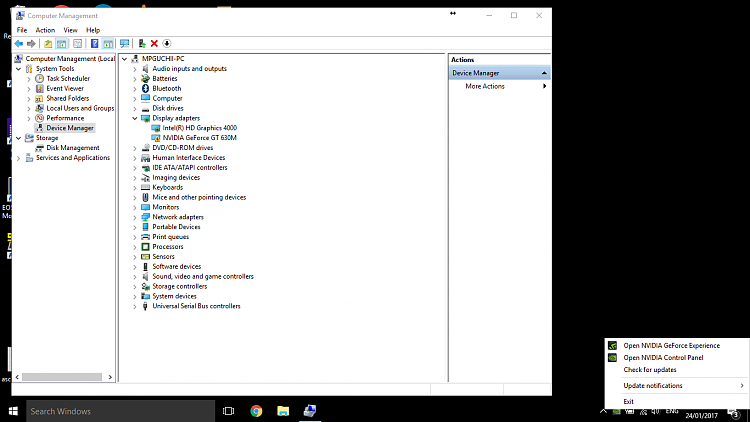
Task: Click Universal Serial Bus controllers icon
Action: (145, 306)
